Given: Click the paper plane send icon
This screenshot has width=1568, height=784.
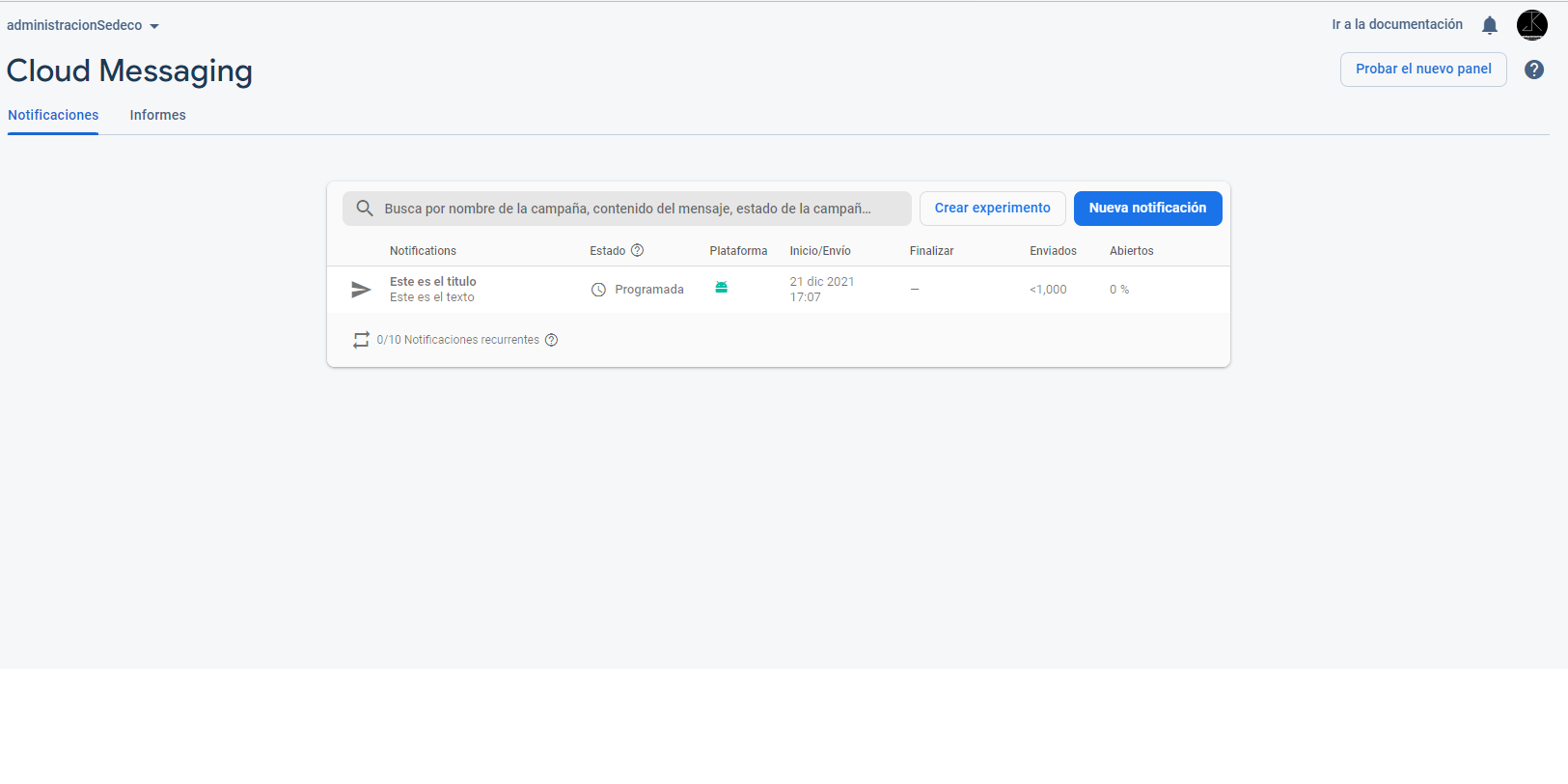Looking at the screenshot, I should 361,290.
